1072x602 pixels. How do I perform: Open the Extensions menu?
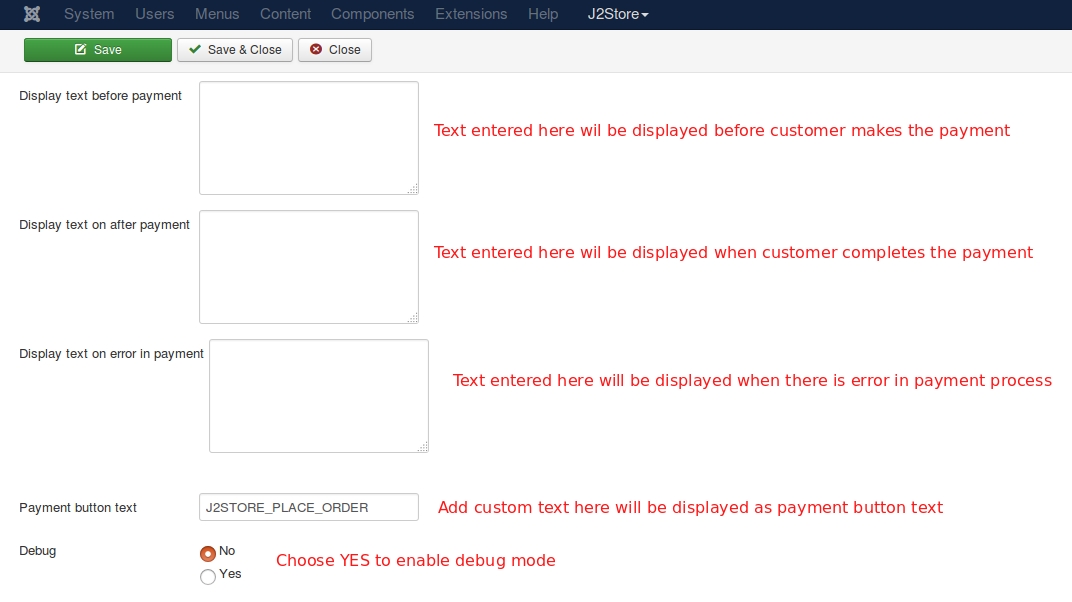coord(471,14)
